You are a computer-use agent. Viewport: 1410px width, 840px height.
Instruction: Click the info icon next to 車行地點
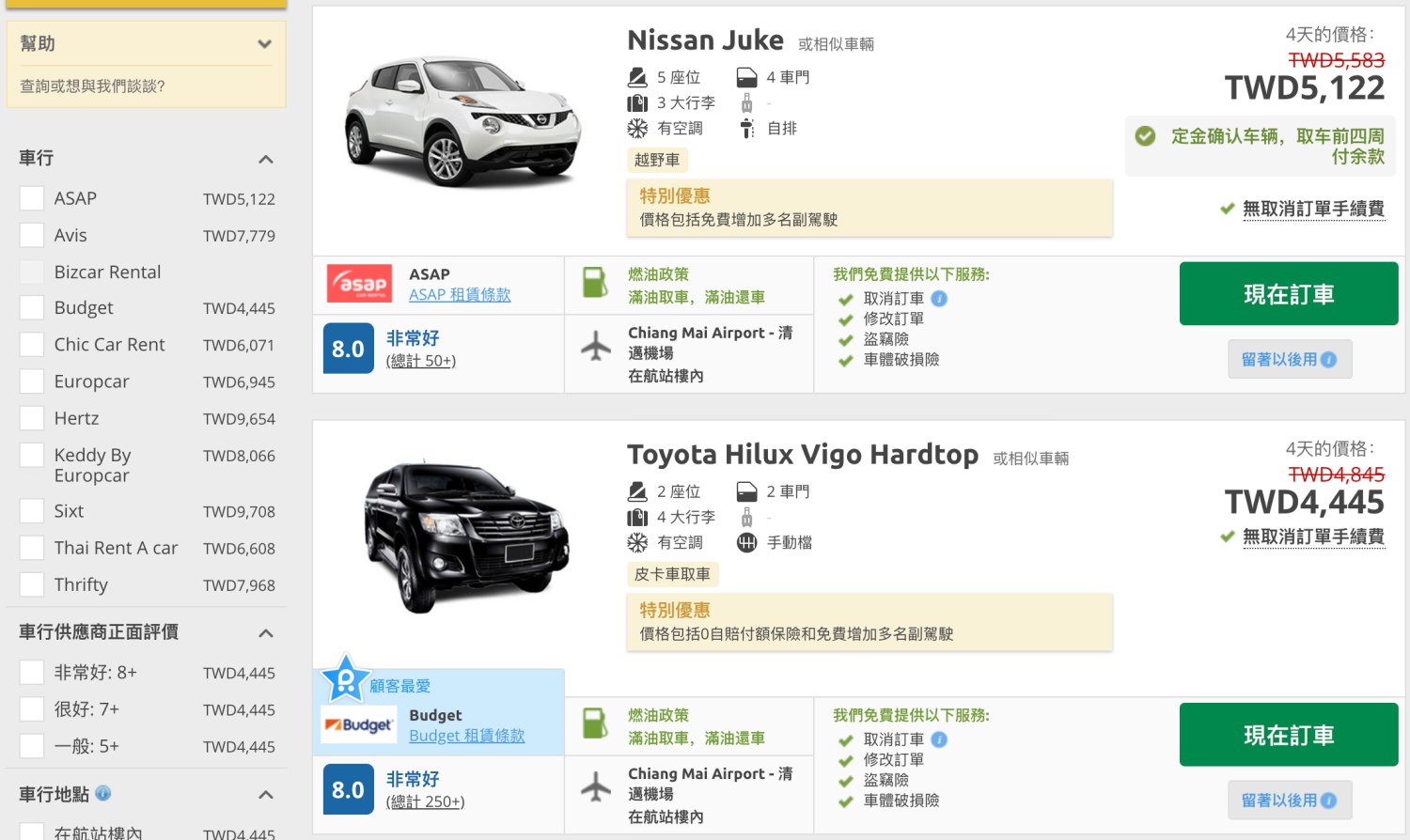tap(103, 793)
